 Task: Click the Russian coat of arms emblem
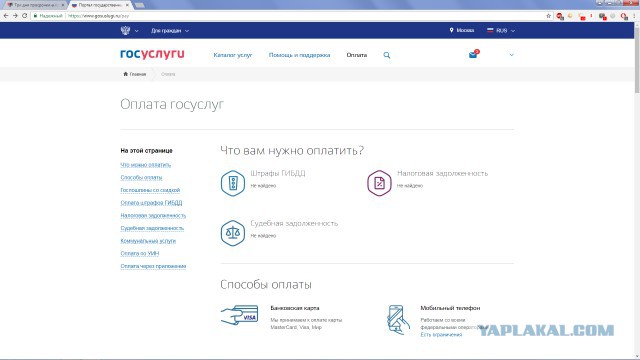[x=125, y=30]
